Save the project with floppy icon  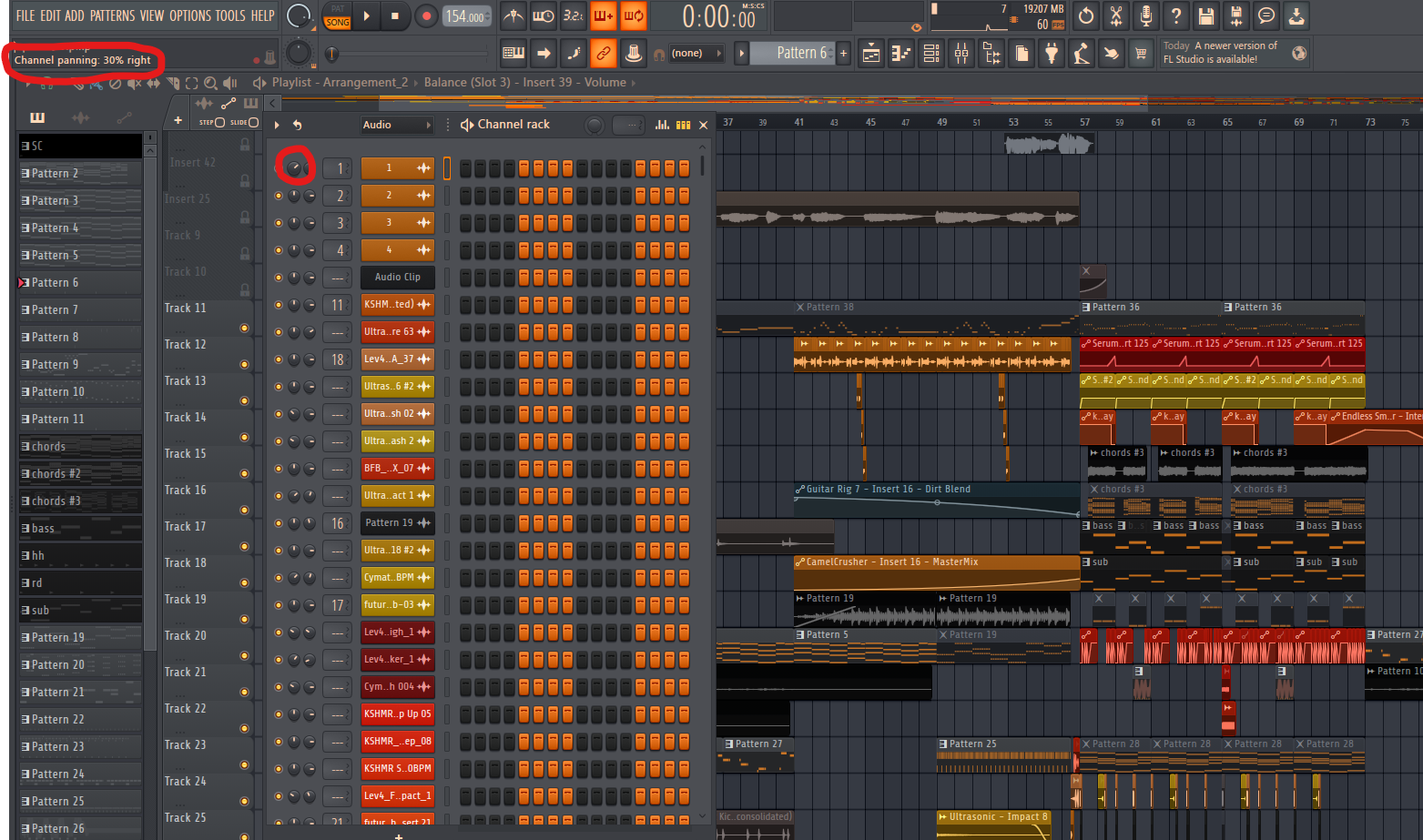[x=1206, y=15]
